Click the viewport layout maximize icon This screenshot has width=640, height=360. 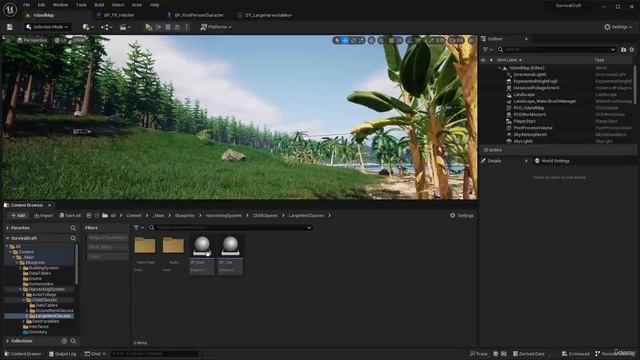coord(471,40)
